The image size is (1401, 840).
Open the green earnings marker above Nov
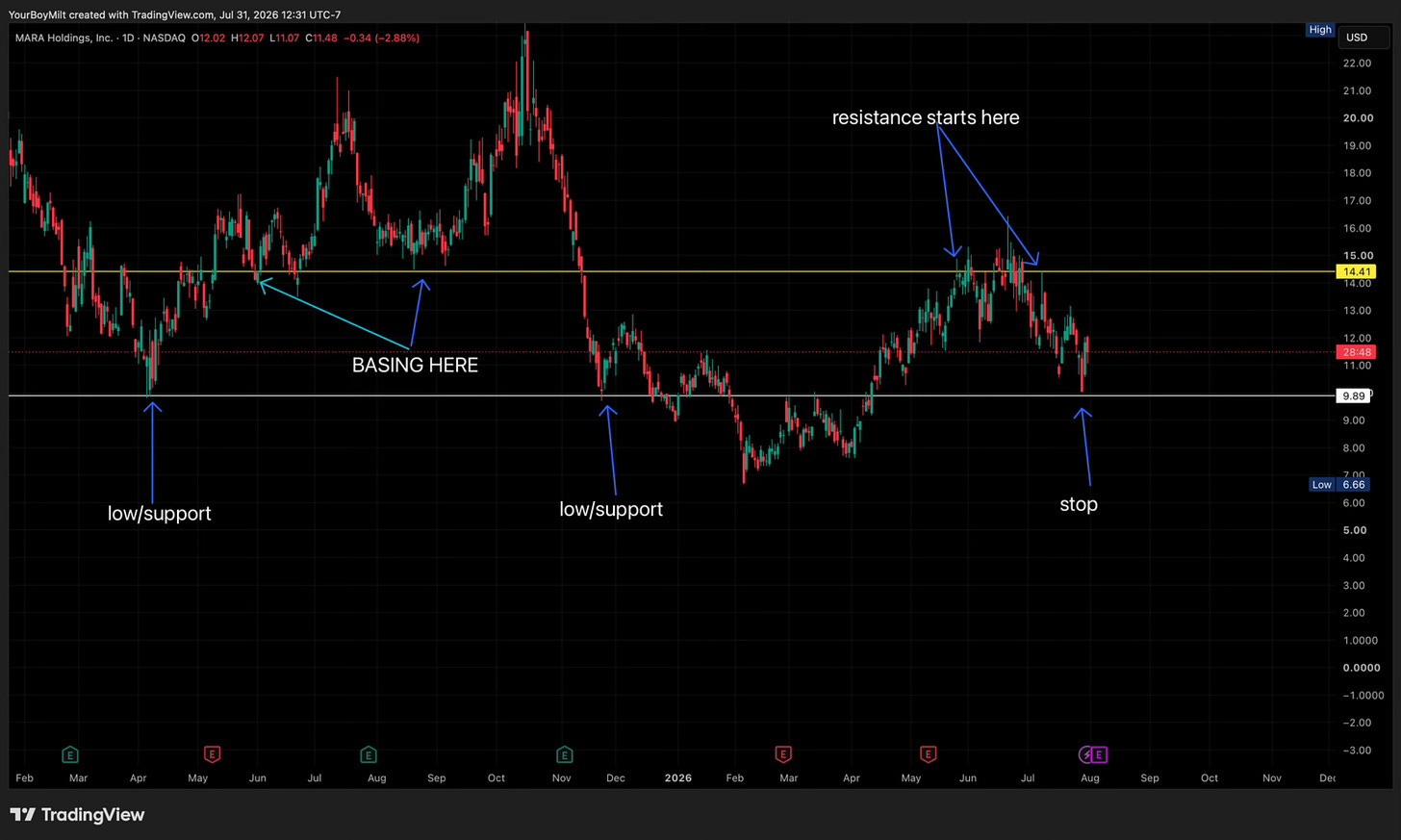coord(565,754)
